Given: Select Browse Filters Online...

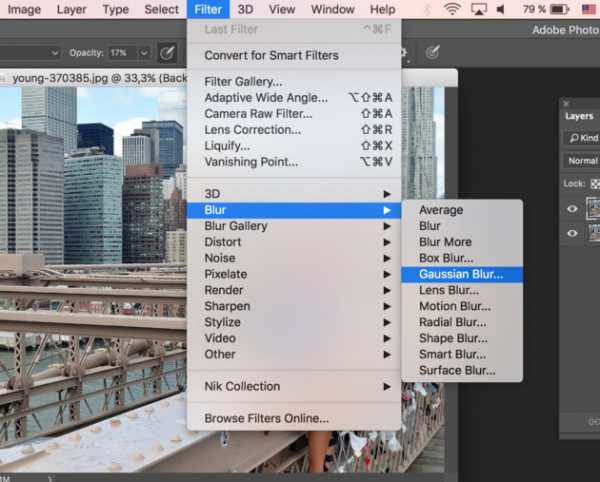Looking at the screenshot, I should [x=294, y=418].
